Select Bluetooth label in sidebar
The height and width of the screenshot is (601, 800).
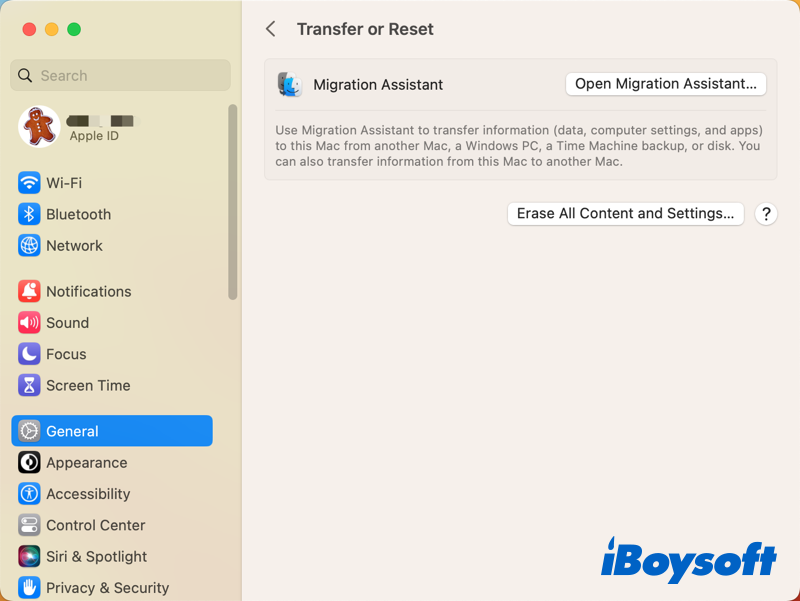coord(79,214)
